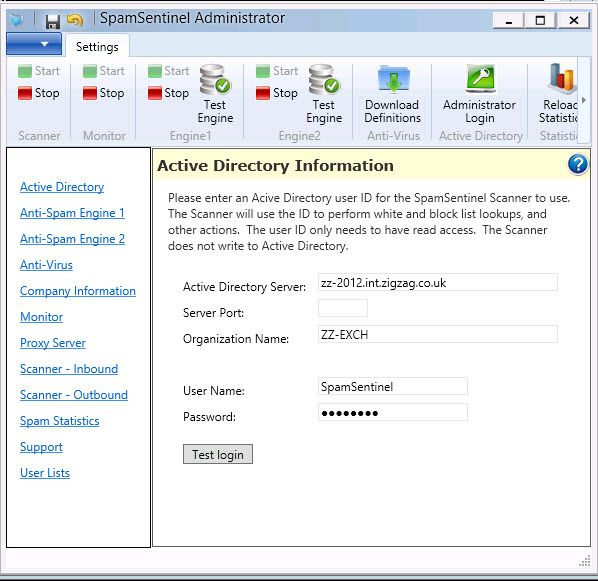Minimize the SpamSentinel Administrator window
This screenshot has height=581, width=598.
(509, 20)
